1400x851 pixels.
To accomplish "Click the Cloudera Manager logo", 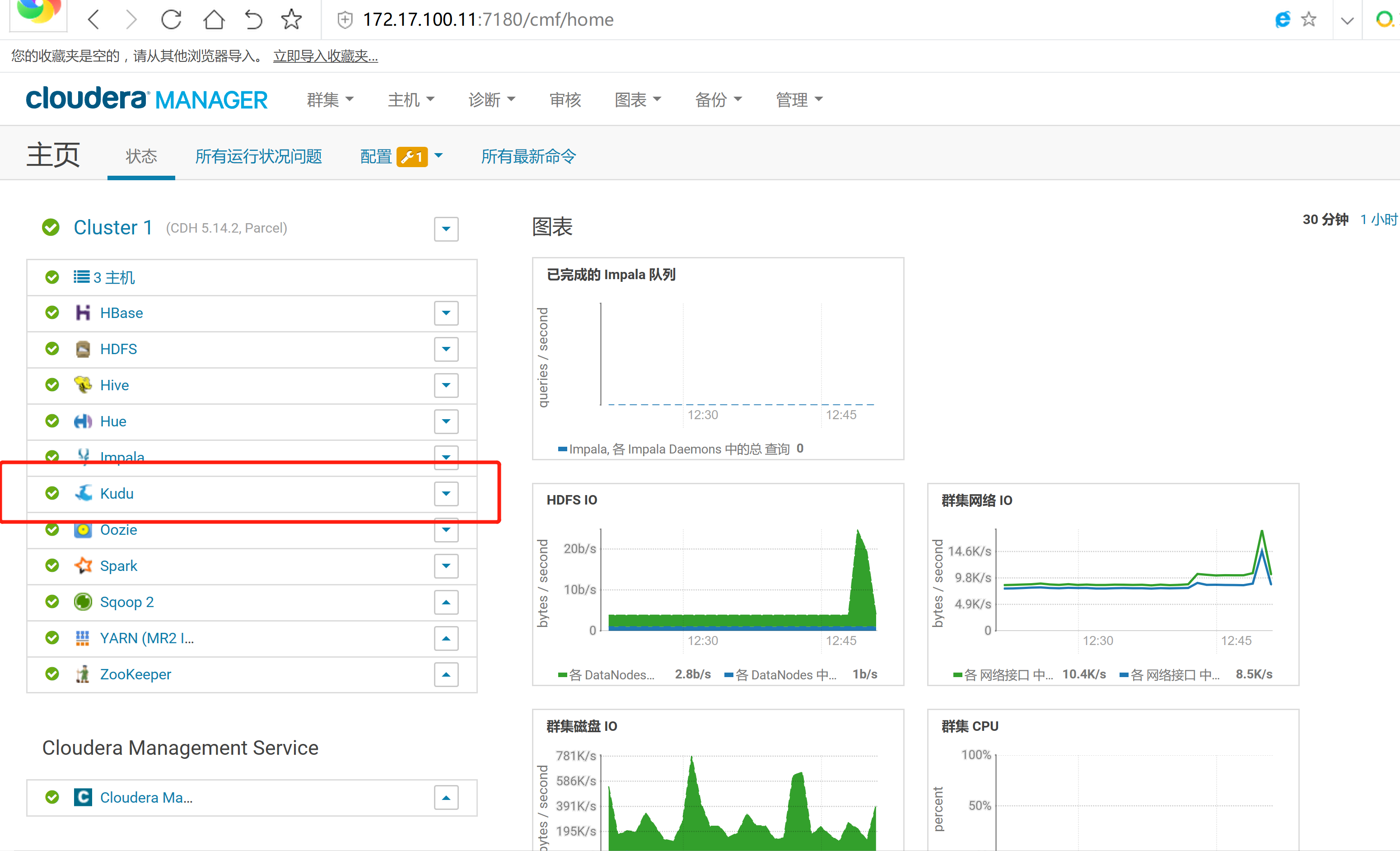I will coord(147,99).
